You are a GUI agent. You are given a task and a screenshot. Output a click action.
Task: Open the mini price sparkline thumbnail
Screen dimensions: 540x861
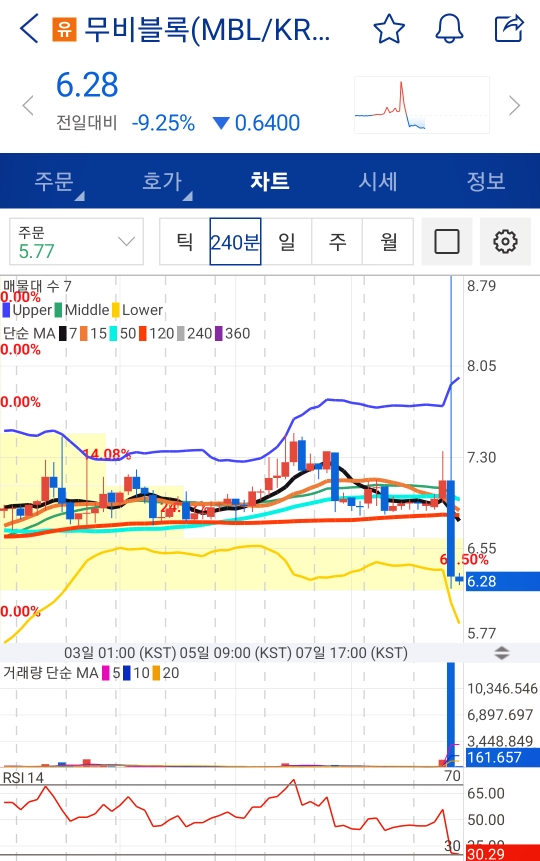point(422,105)
